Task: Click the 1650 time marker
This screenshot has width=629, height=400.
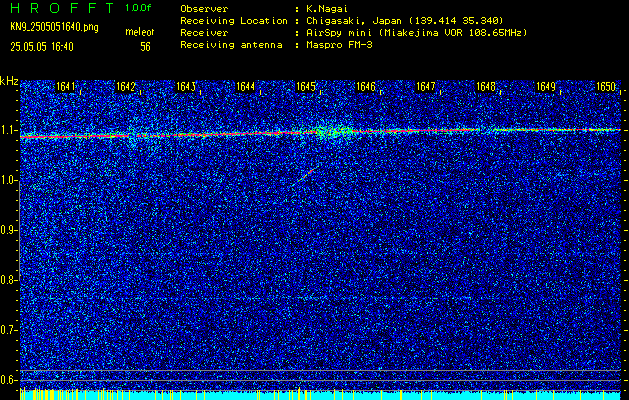Action: [x=606, y=86]
